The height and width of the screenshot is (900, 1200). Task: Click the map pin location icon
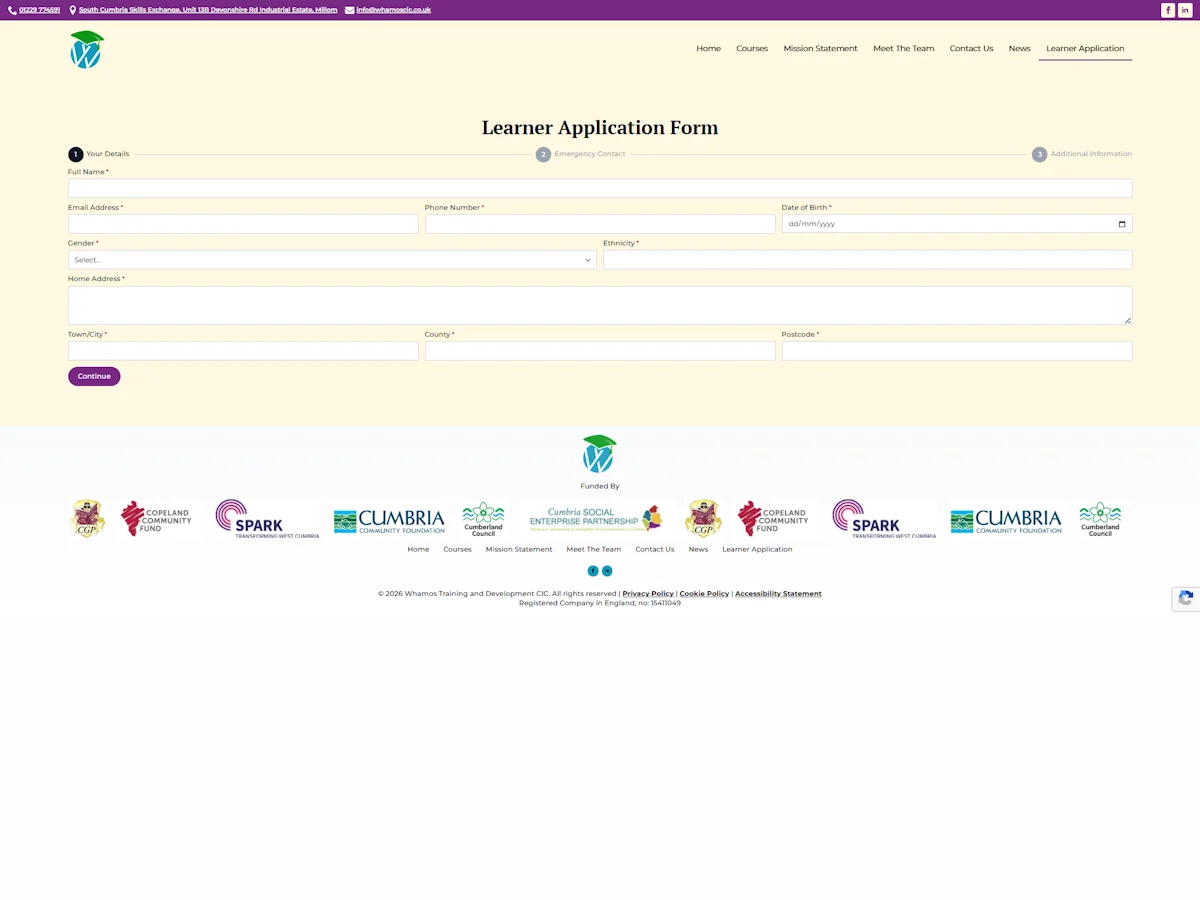point(72,10)
